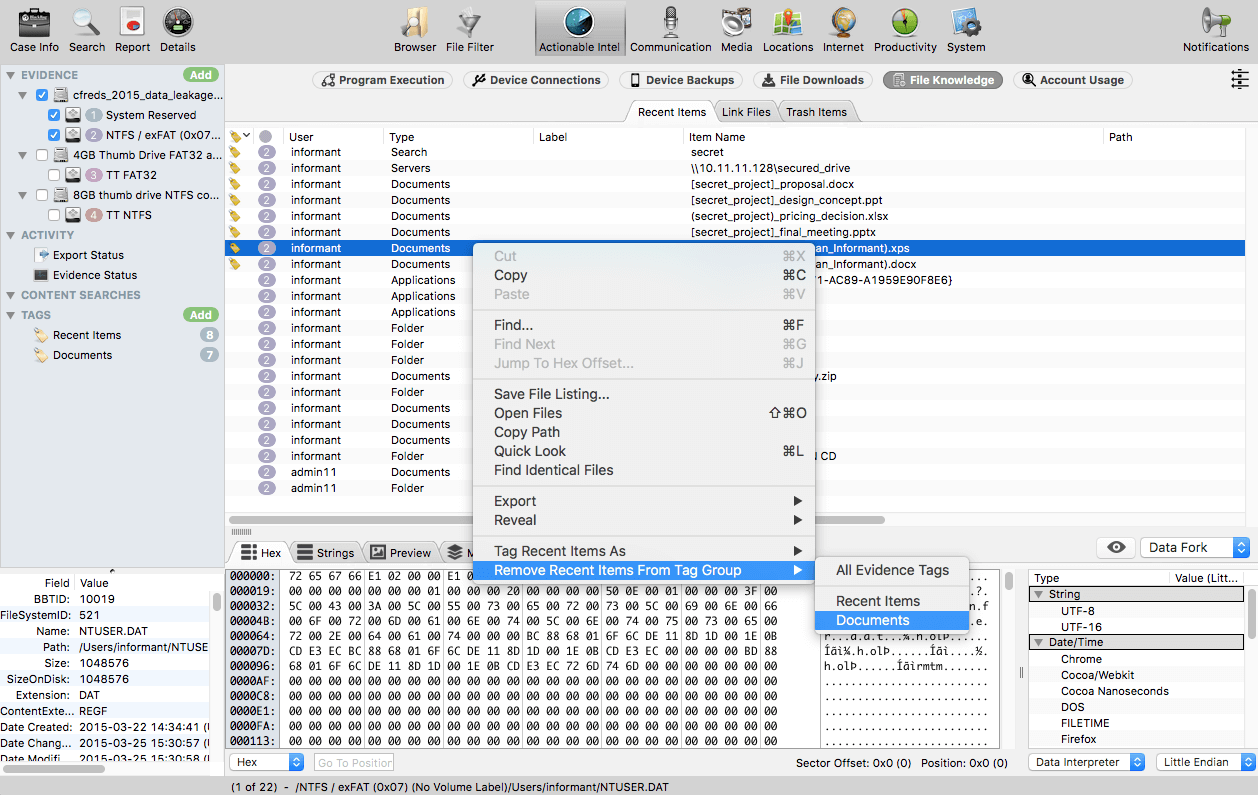Add a new tag with the TAGS Add button
1258x795 pixels.
200,314
